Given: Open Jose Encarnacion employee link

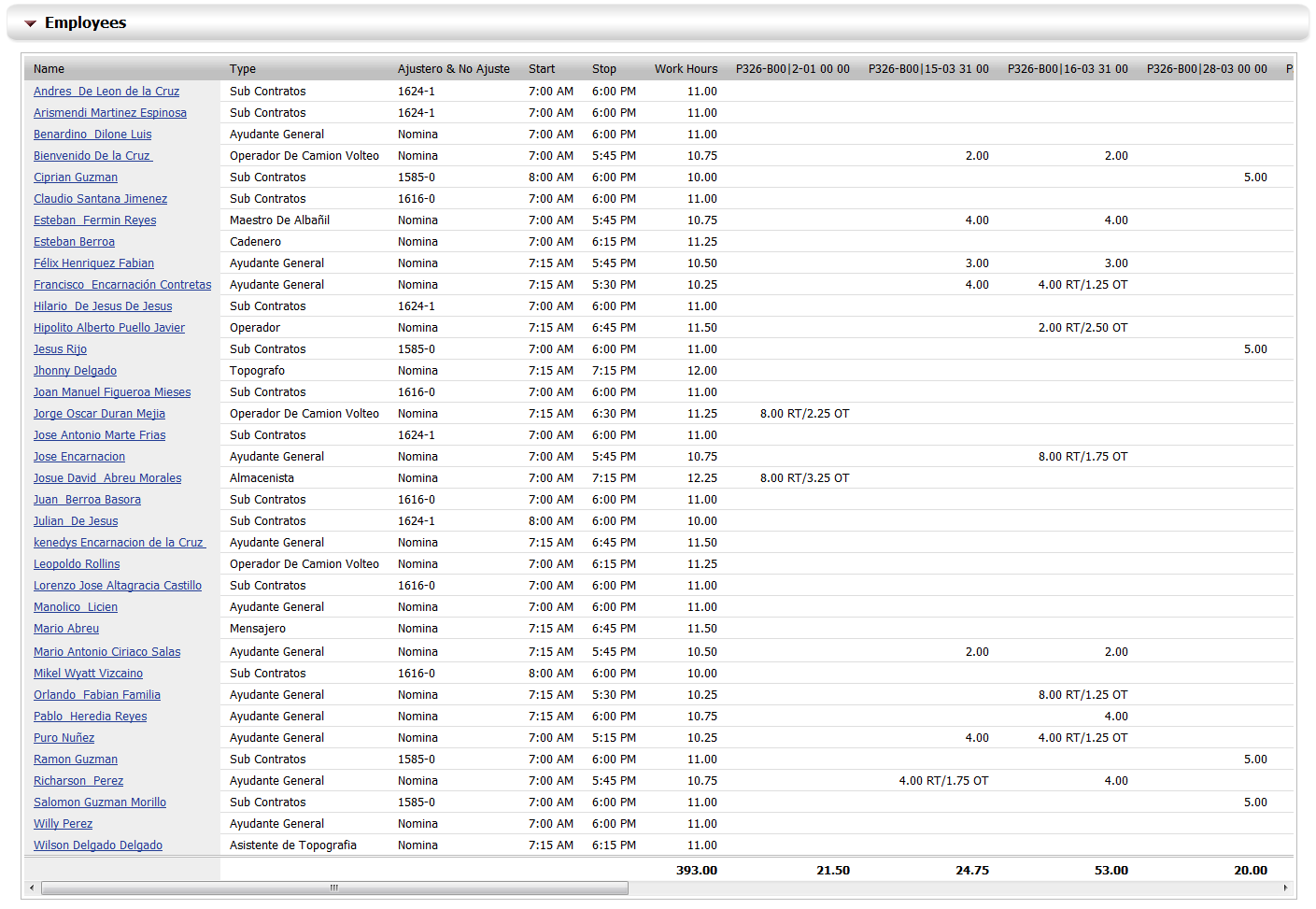Looking at the screenshot, I should pyautogui.click(x=79, y=457).
